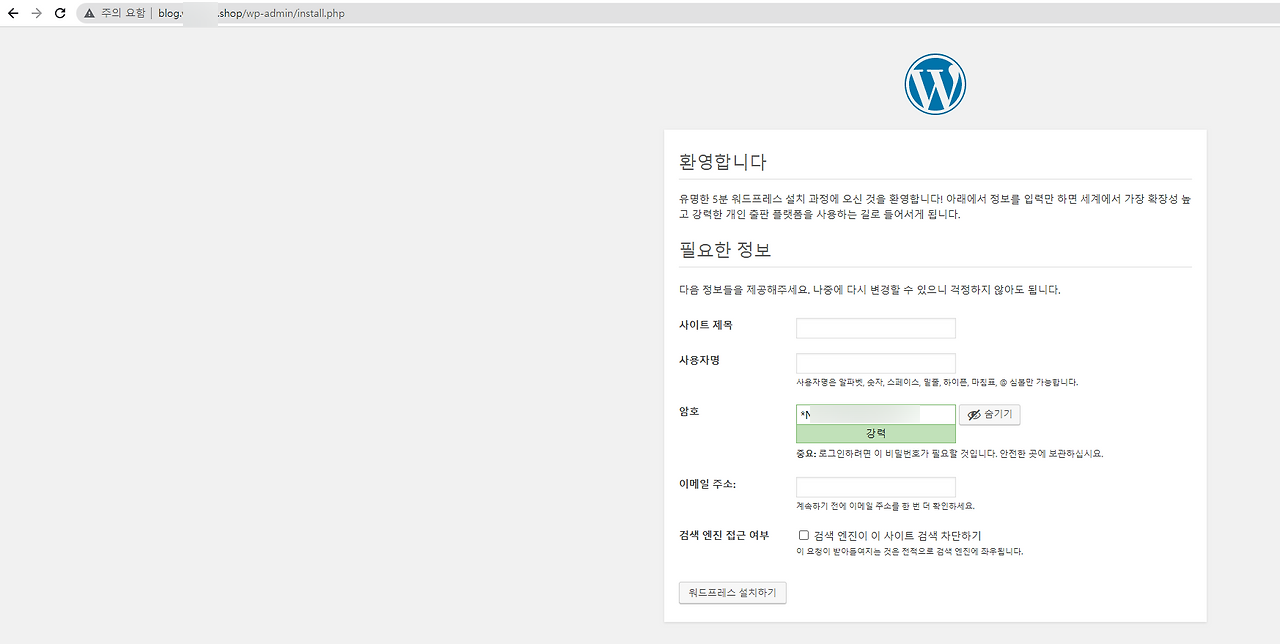Click inside the 암호 password field

tap(876, 414)
